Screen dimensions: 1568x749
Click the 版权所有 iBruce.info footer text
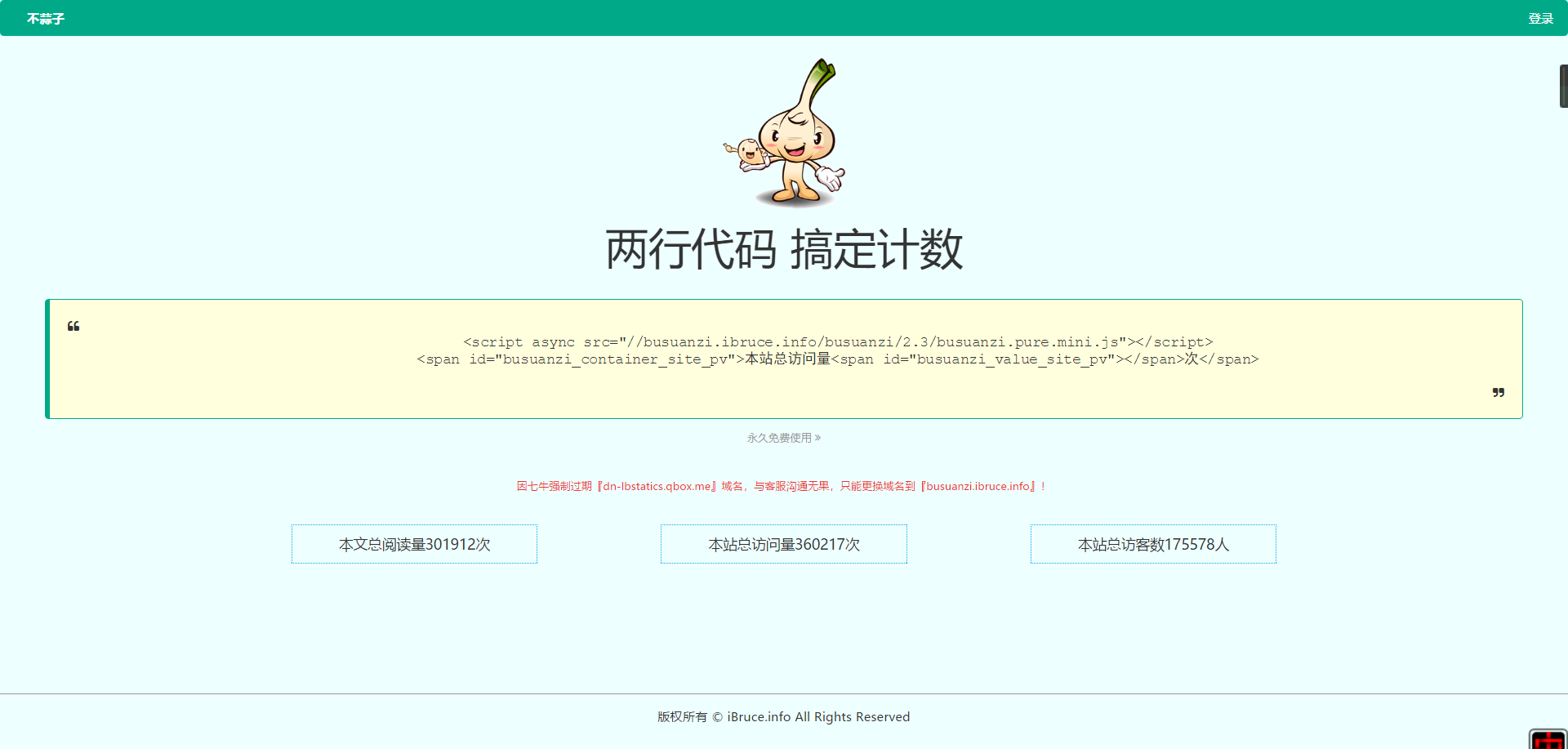(784, 716)
